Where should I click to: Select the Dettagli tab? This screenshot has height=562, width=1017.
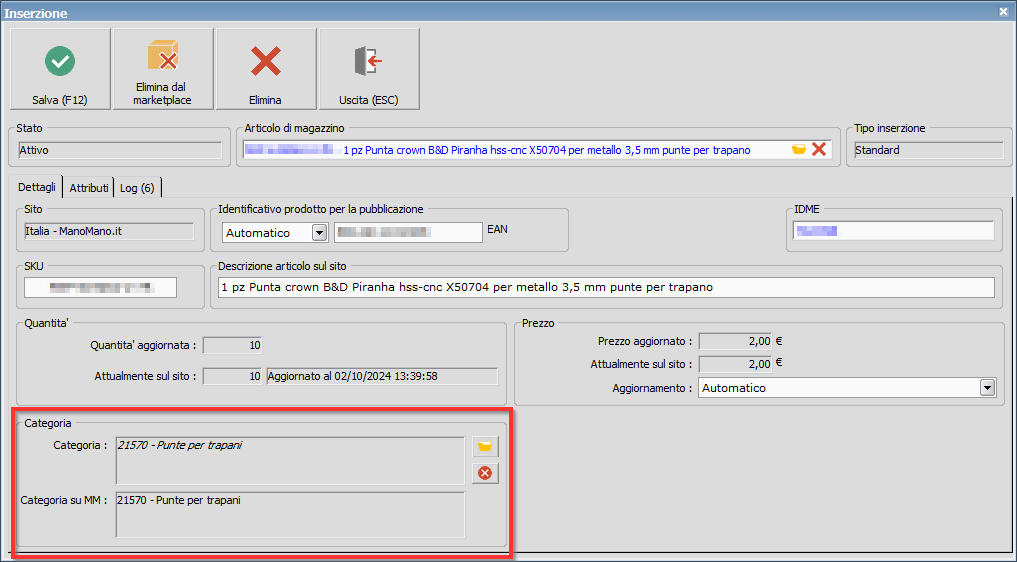(36, 188)
